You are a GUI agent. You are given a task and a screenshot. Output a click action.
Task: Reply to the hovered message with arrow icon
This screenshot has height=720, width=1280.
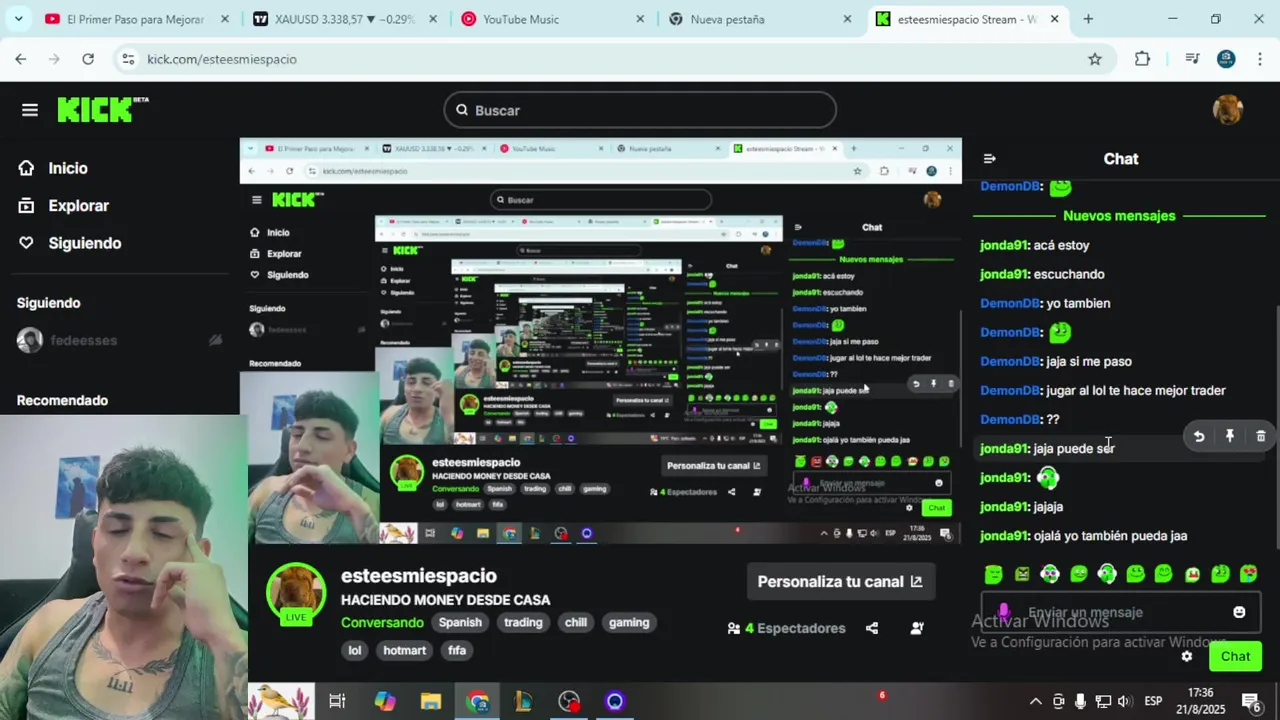click(x=1199, y=436)
